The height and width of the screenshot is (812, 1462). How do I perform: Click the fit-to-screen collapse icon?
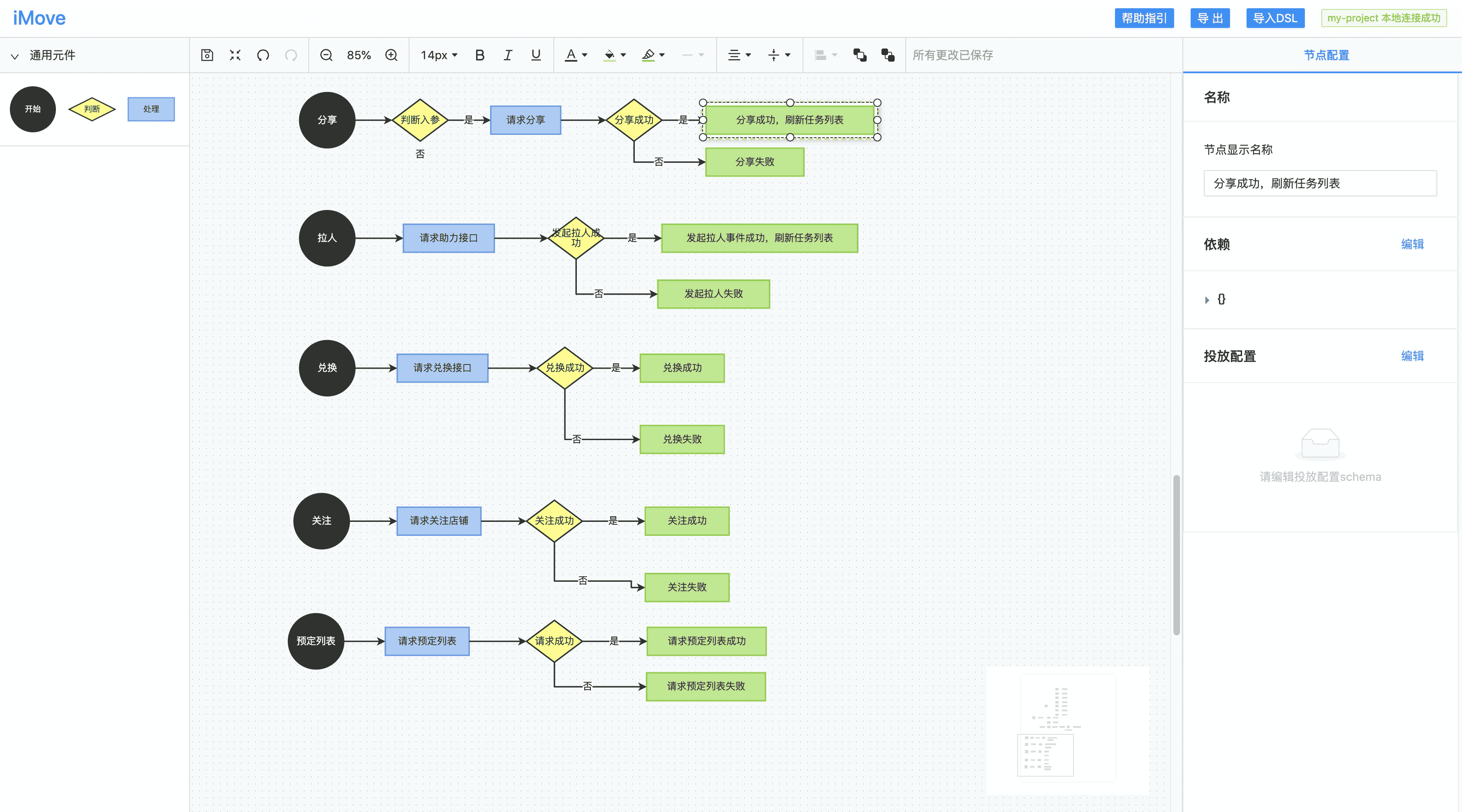click(235, 55)
